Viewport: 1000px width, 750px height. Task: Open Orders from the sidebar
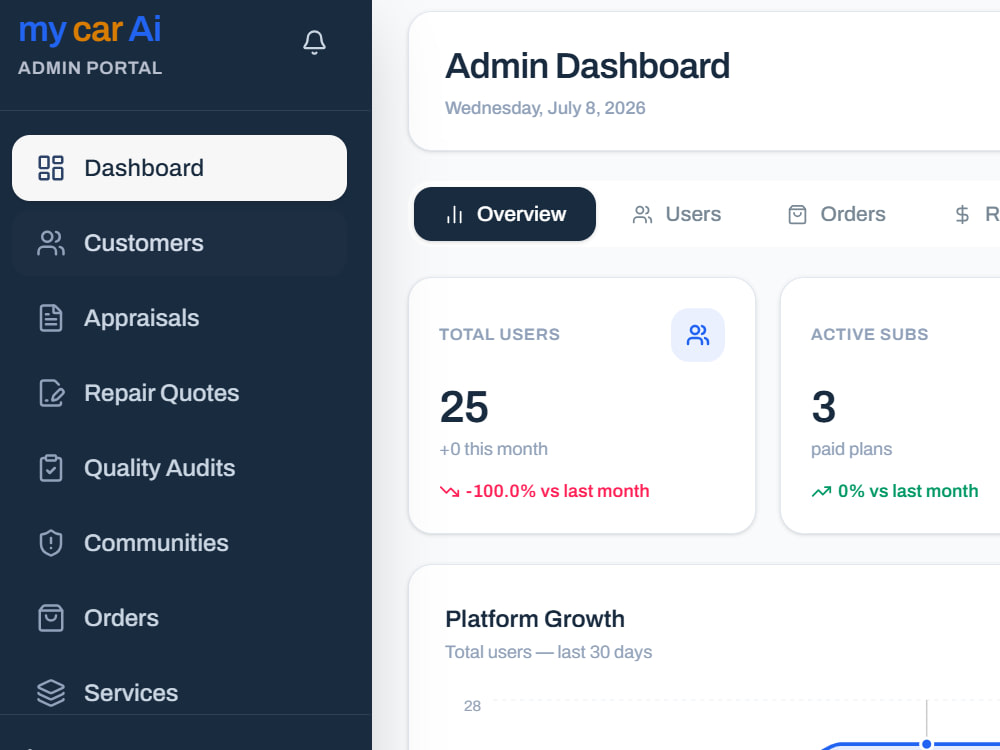(x=179, y=618)
